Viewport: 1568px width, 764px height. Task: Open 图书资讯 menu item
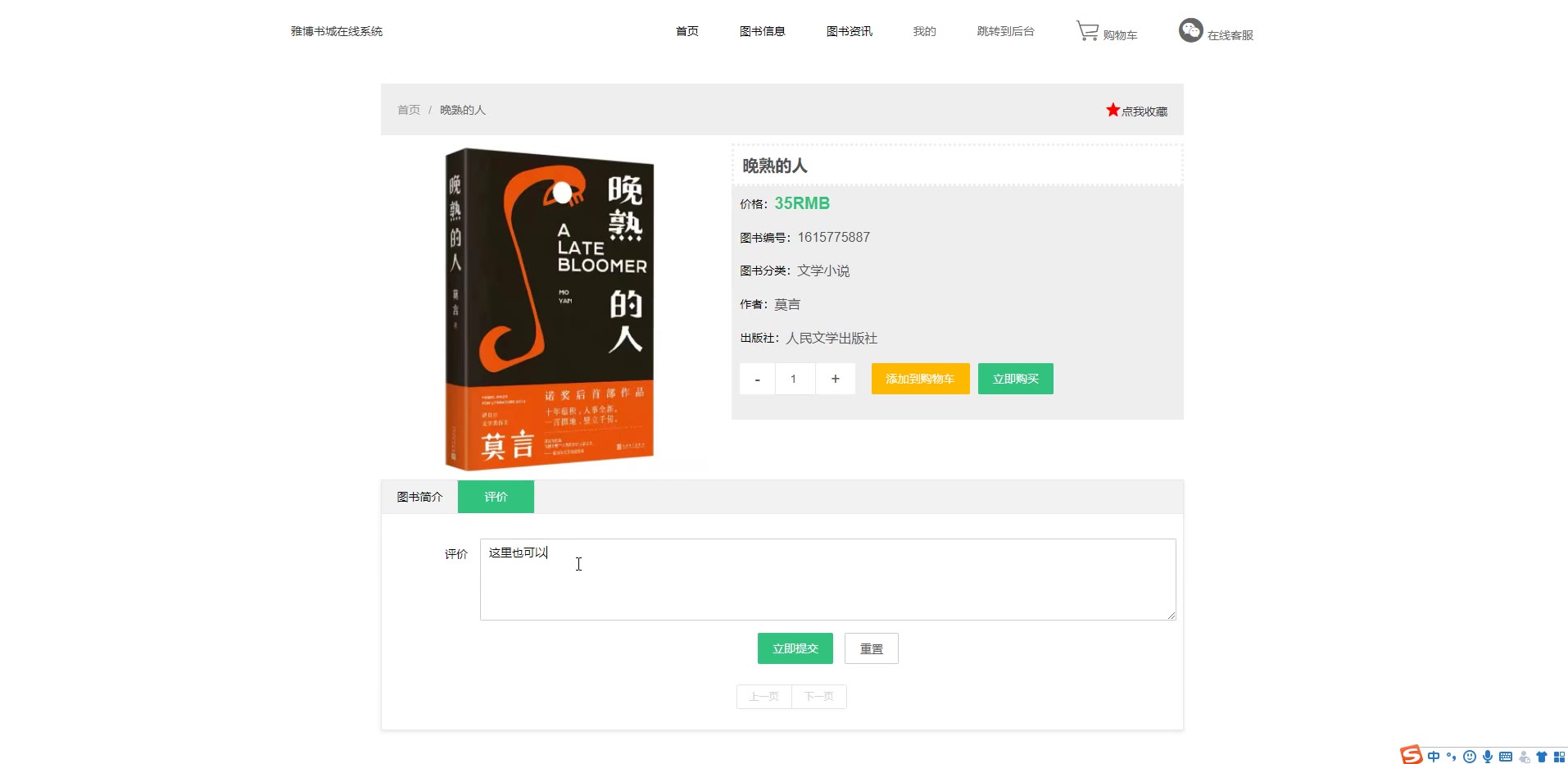pos(849,31)
